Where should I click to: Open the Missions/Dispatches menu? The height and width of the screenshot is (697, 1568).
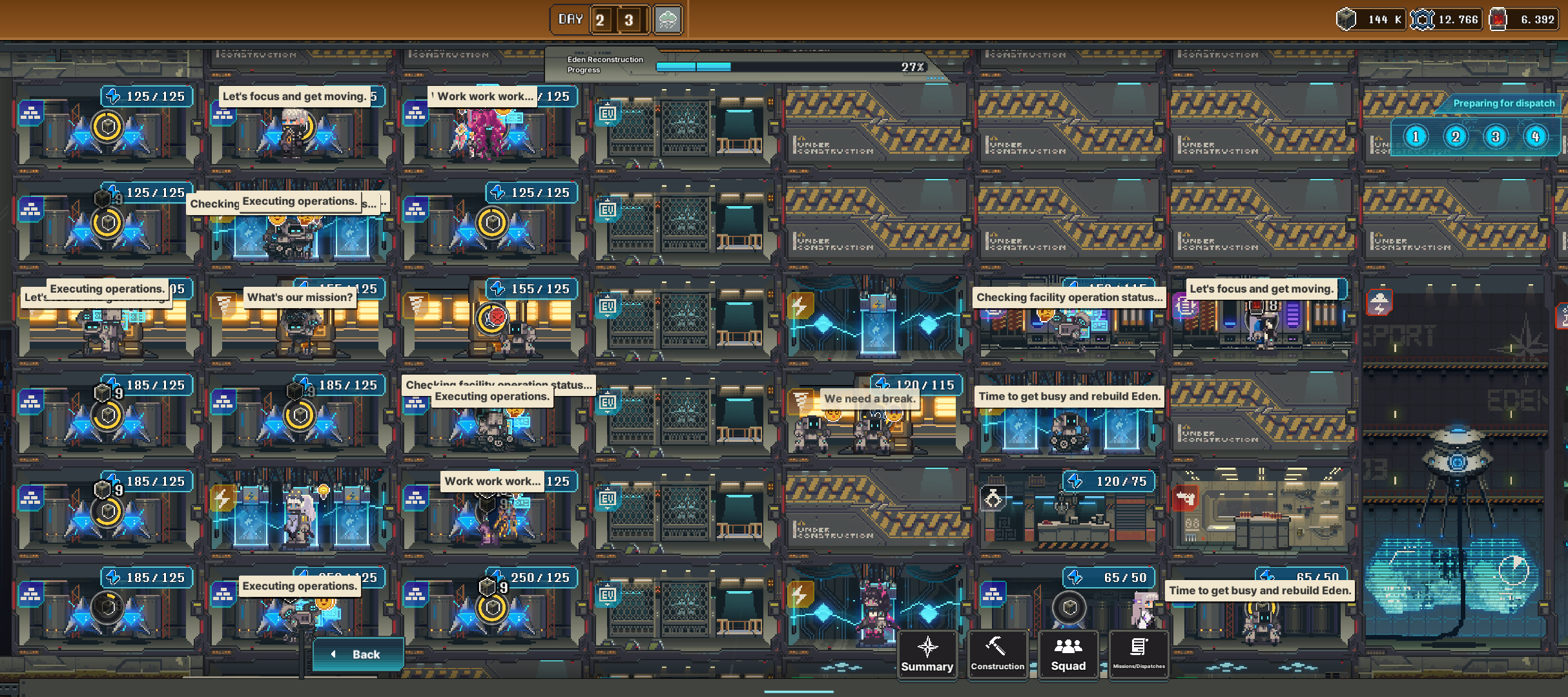point(1139,654)
